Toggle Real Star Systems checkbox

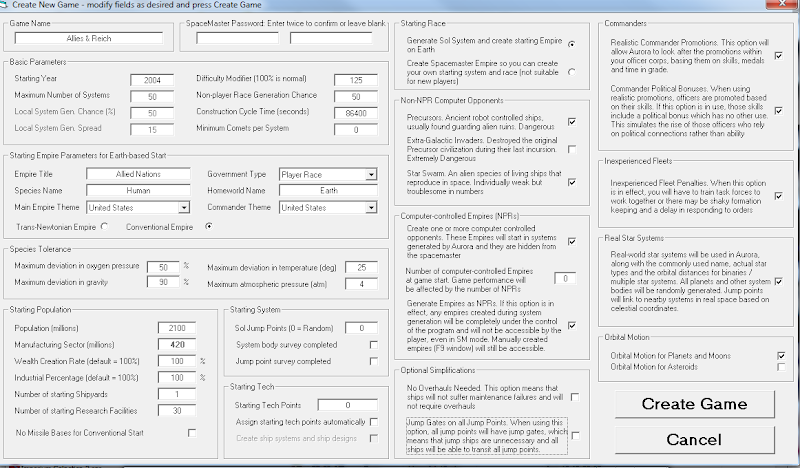click(779, 281)
